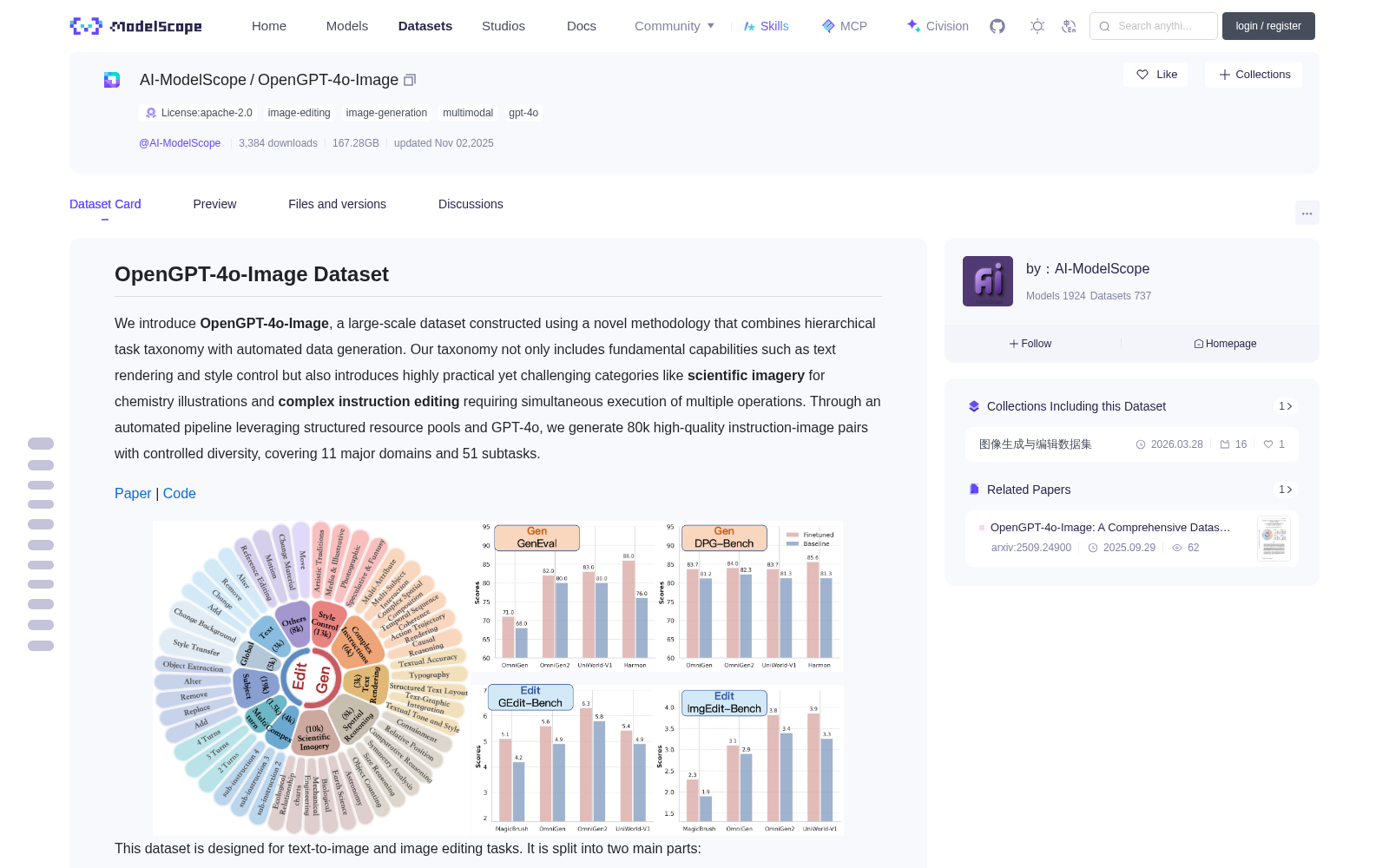Click the 3,384 downloads text
Viewport: 1389px width, 868px height.
point(278,143)
